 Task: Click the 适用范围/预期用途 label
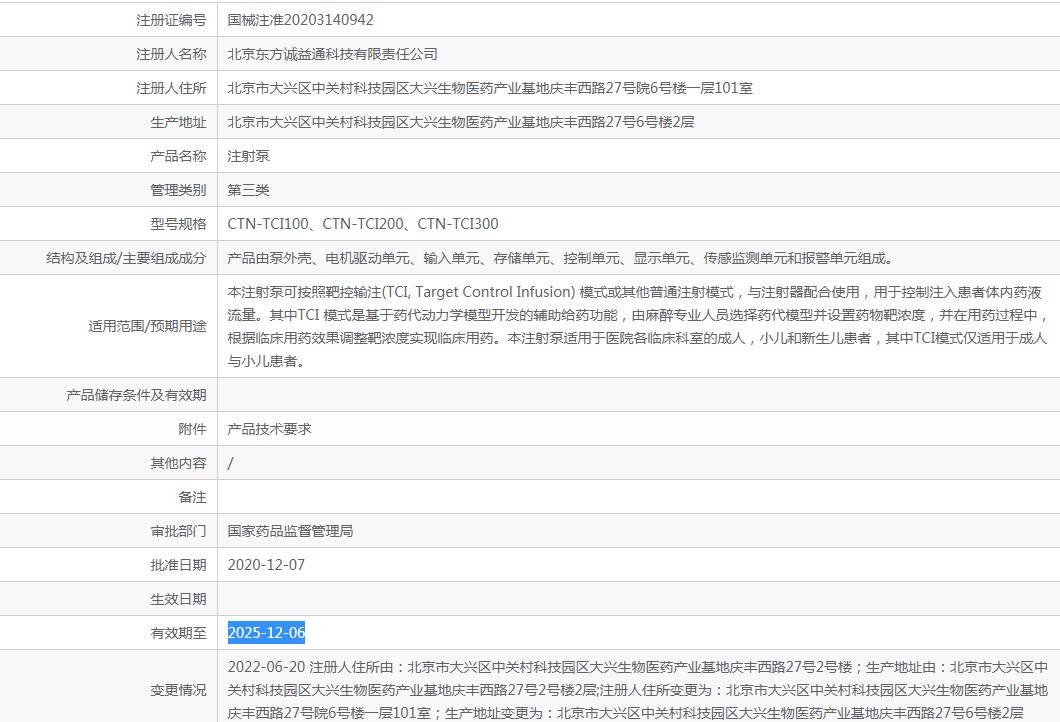point(147,327)
